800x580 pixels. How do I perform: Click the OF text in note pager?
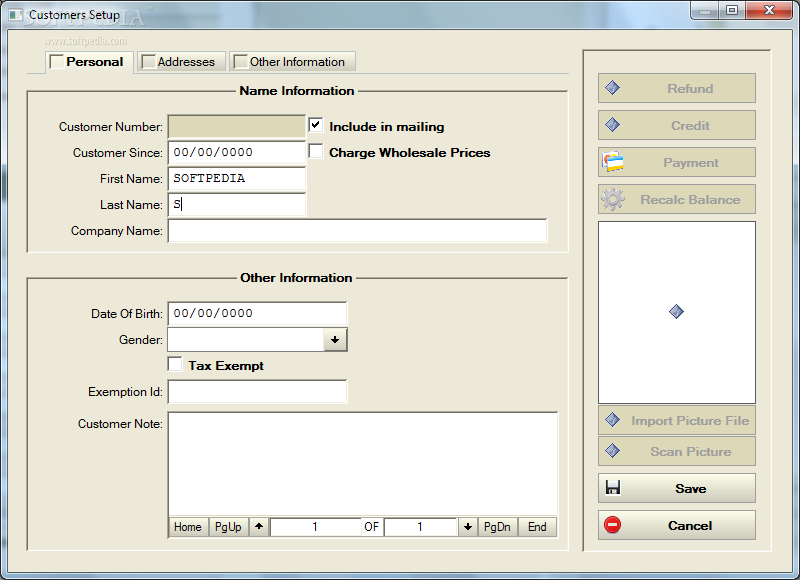tap(371, 526)
